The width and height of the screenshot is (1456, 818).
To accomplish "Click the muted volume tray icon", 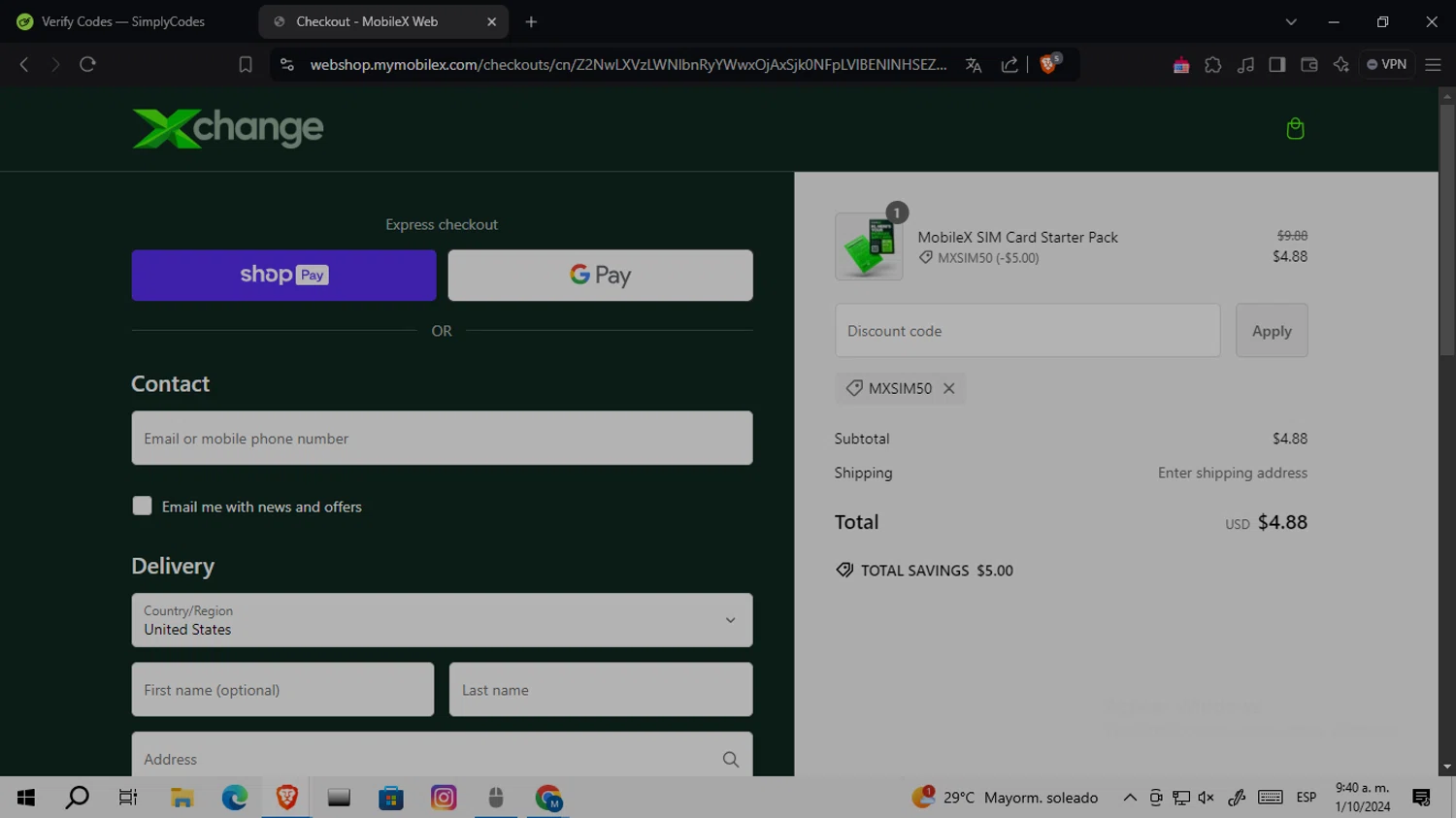I will click(1206, 798).
